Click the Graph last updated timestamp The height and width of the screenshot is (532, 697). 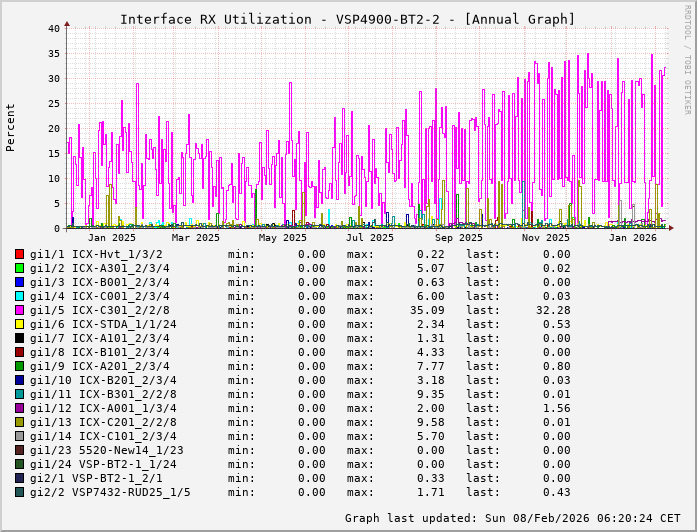[x=514, y=518]
